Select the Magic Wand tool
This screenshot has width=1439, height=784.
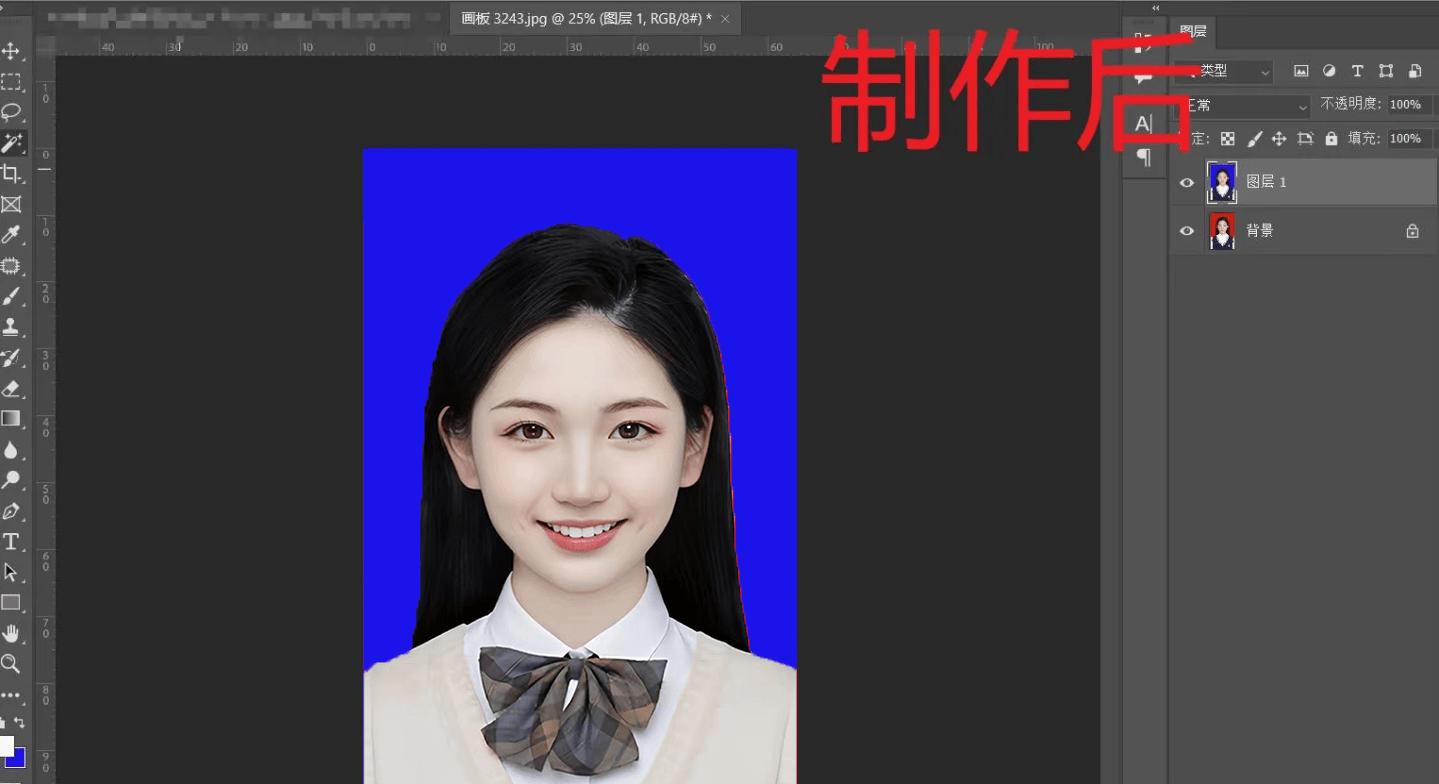coord(13,143)
